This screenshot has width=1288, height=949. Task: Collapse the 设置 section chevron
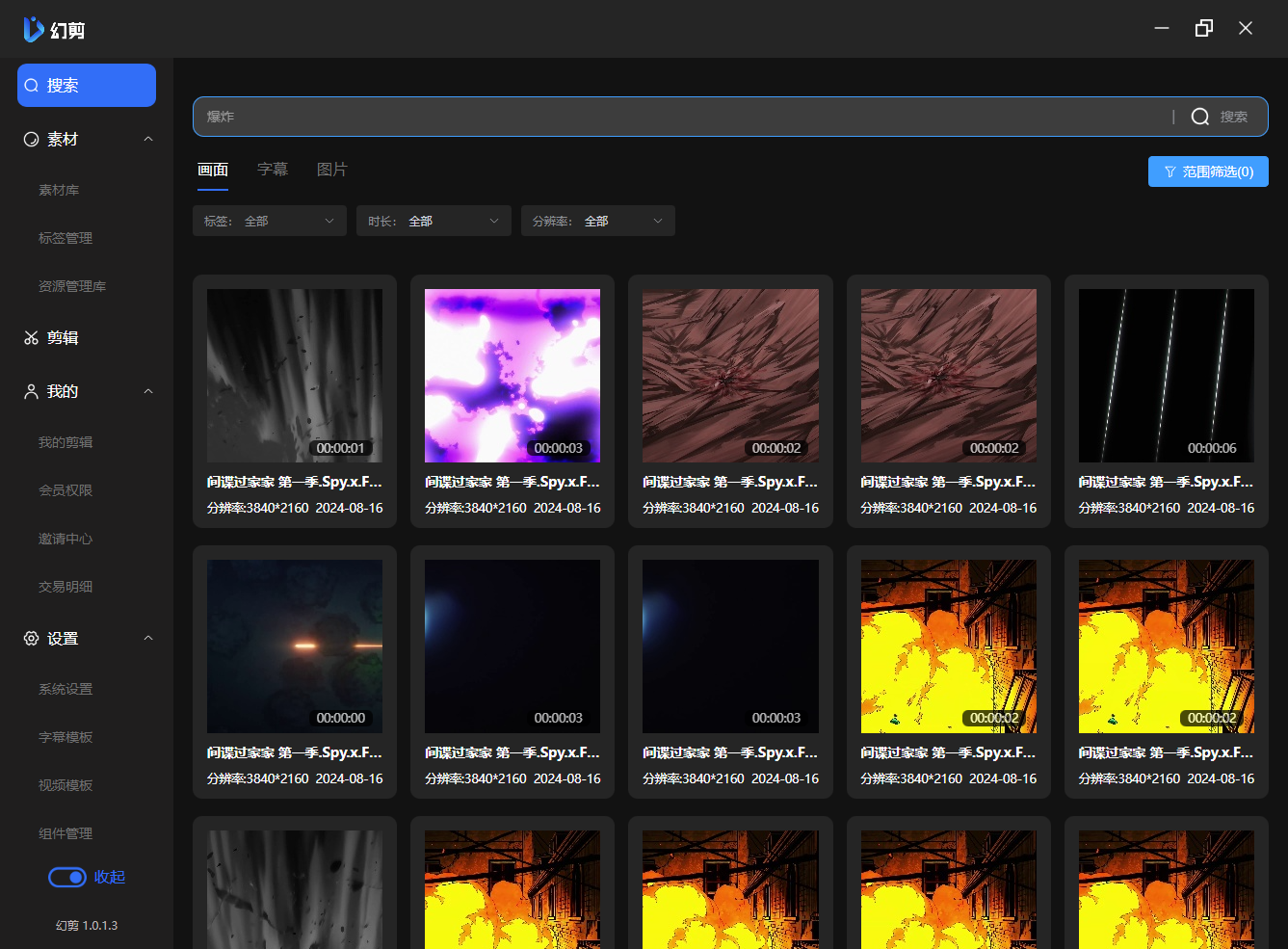pos(148,638)
